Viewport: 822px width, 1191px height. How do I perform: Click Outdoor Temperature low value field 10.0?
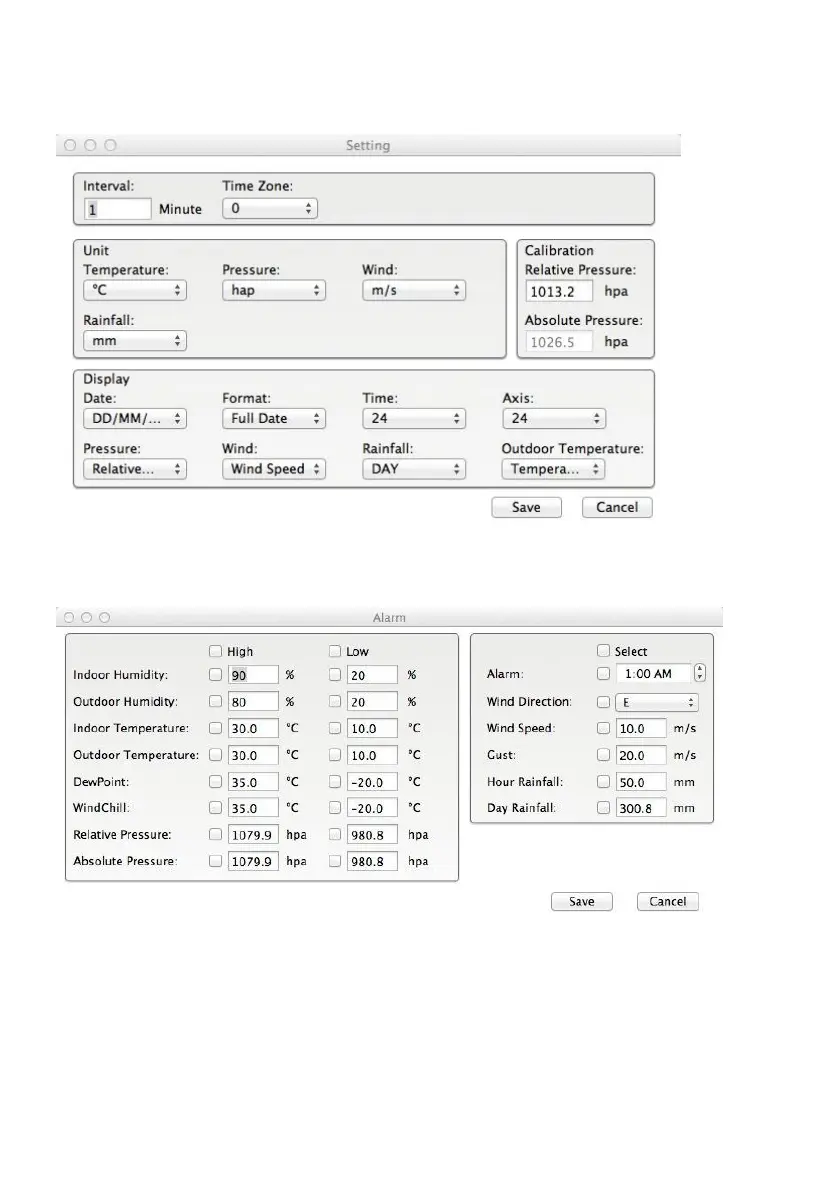click(x=372, y=756)
